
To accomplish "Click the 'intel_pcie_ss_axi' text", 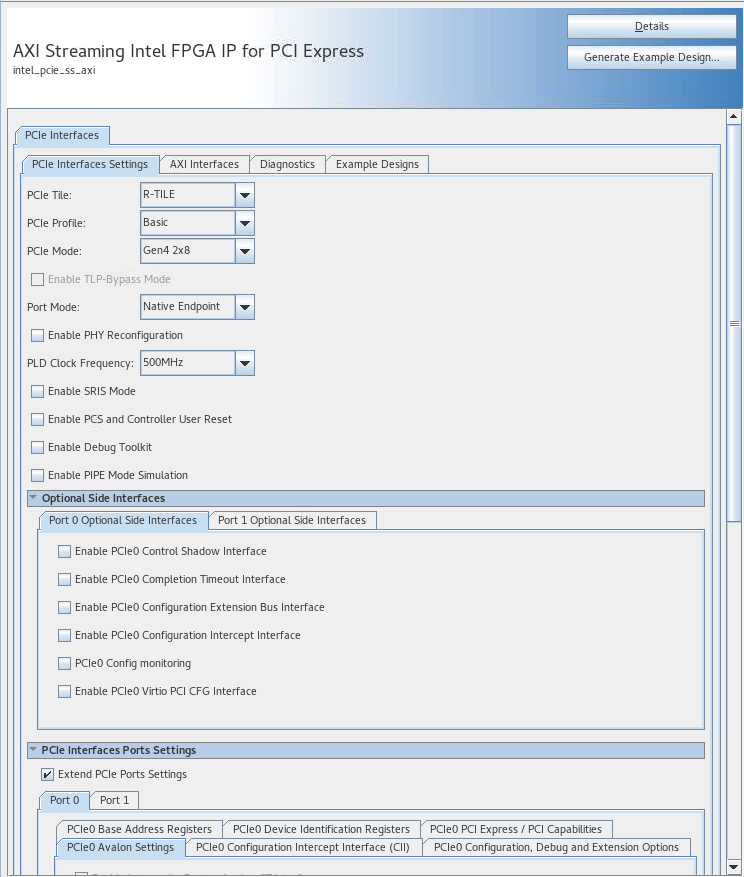I will (x=54, y=70).
